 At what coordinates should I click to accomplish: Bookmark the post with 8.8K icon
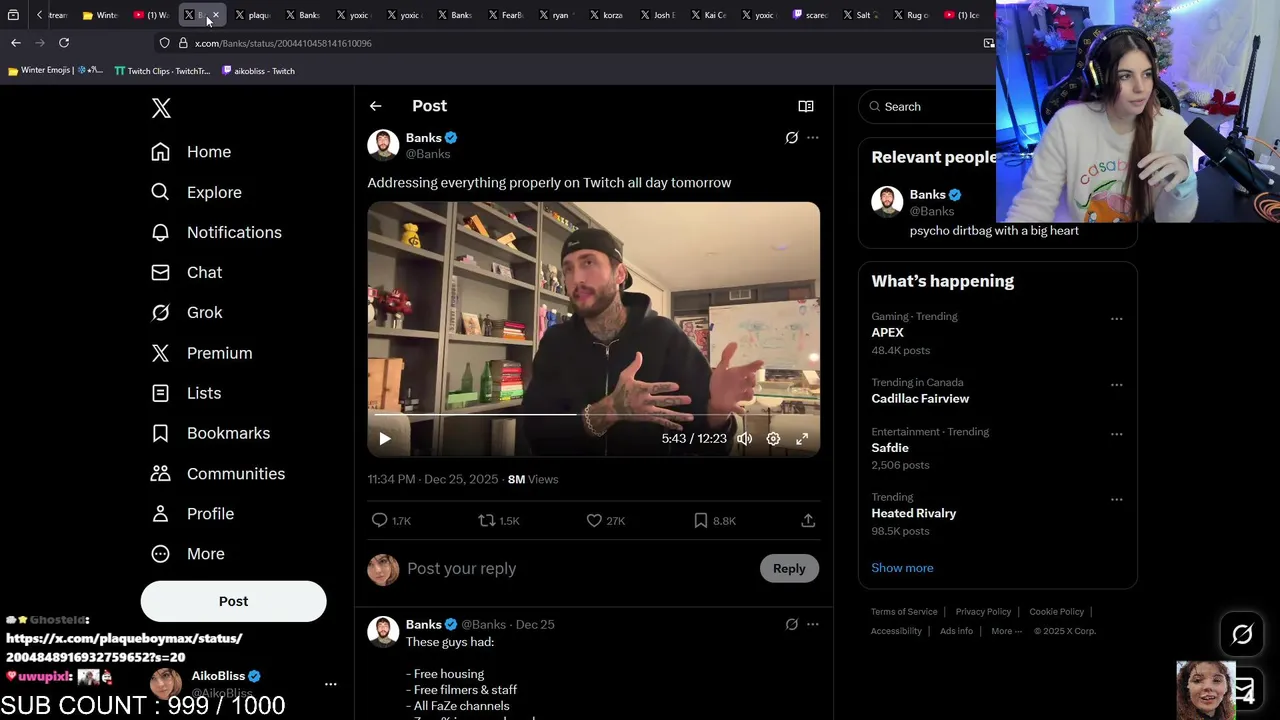(x=715, y=520)
